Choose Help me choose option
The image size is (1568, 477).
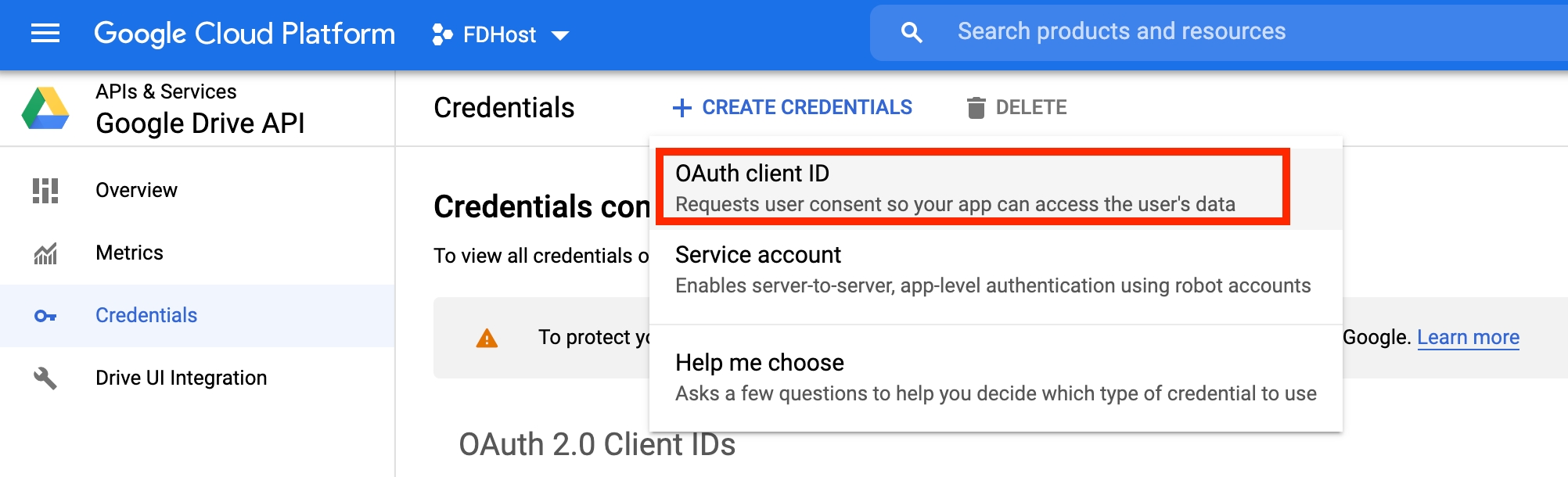(996, 378)
